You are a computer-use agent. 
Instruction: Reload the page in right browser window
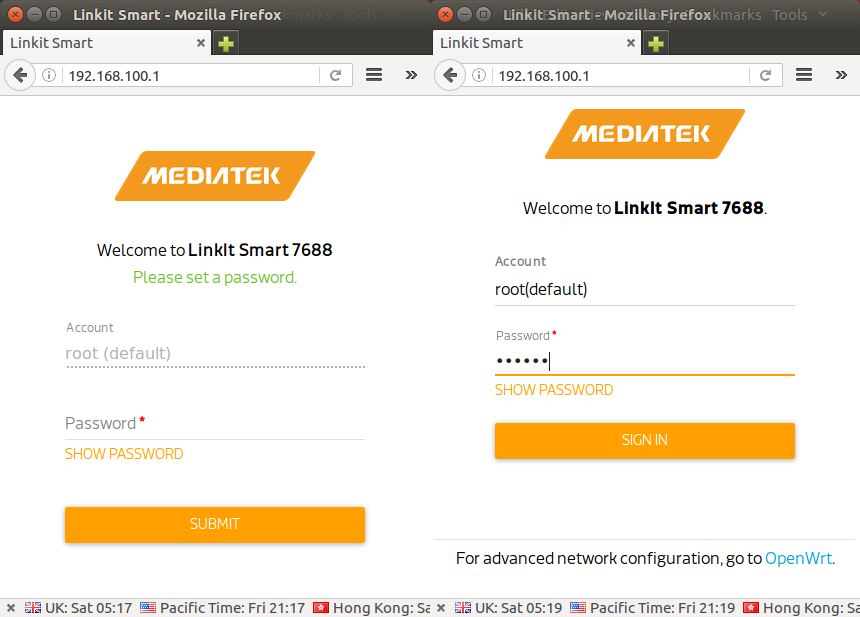(x=766, y=75)
